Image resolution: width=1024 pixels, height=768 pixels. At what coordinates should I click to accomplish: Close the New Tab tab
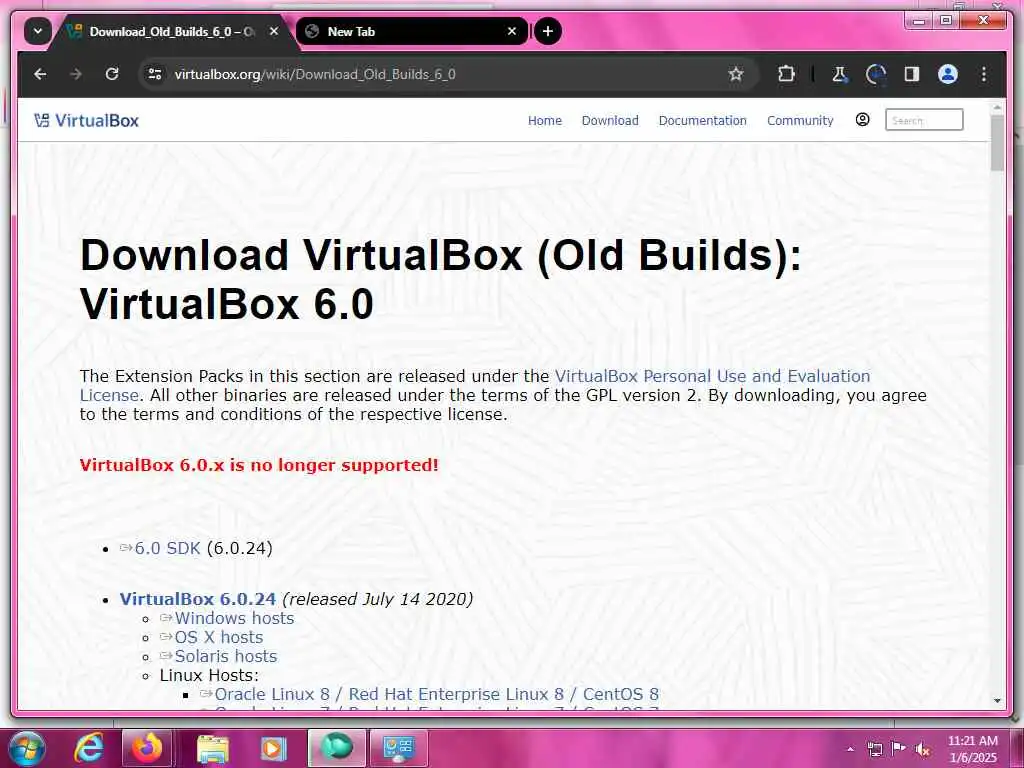tap(512, 31)
